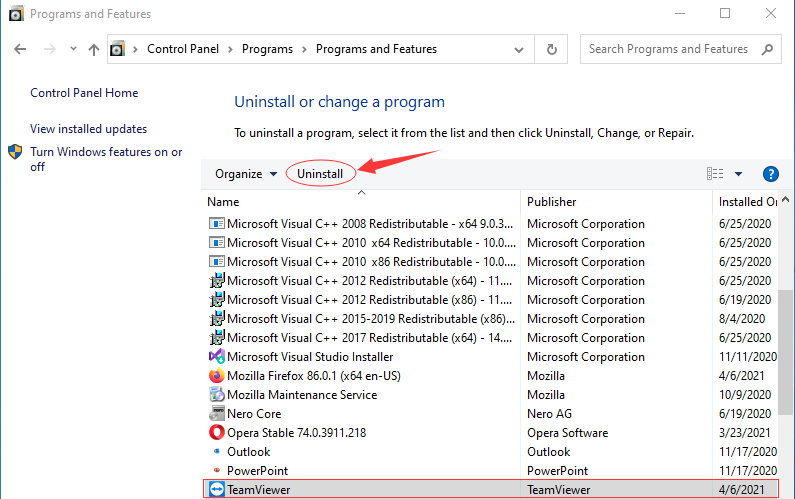Open the view options dropdown arrow

pyautogui.click(x=738, y=174)
